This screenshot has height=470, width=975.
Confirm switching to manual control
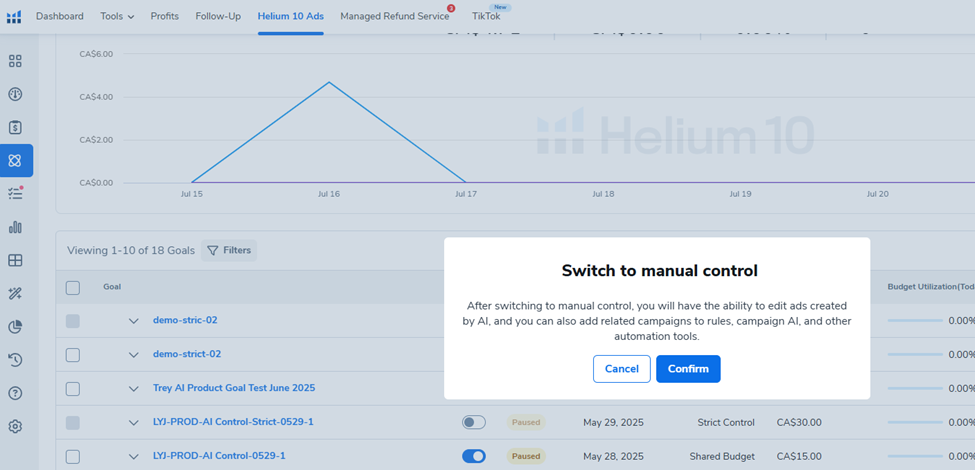coord(688,369)
